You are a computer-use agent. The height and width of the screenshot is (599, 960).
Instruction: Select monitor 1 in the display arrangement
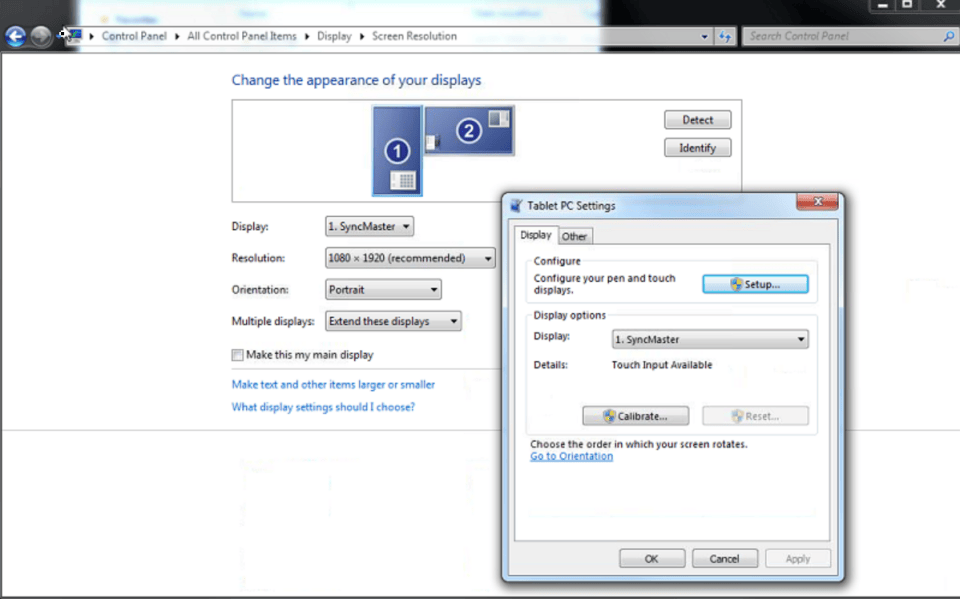tap(396, 150)
